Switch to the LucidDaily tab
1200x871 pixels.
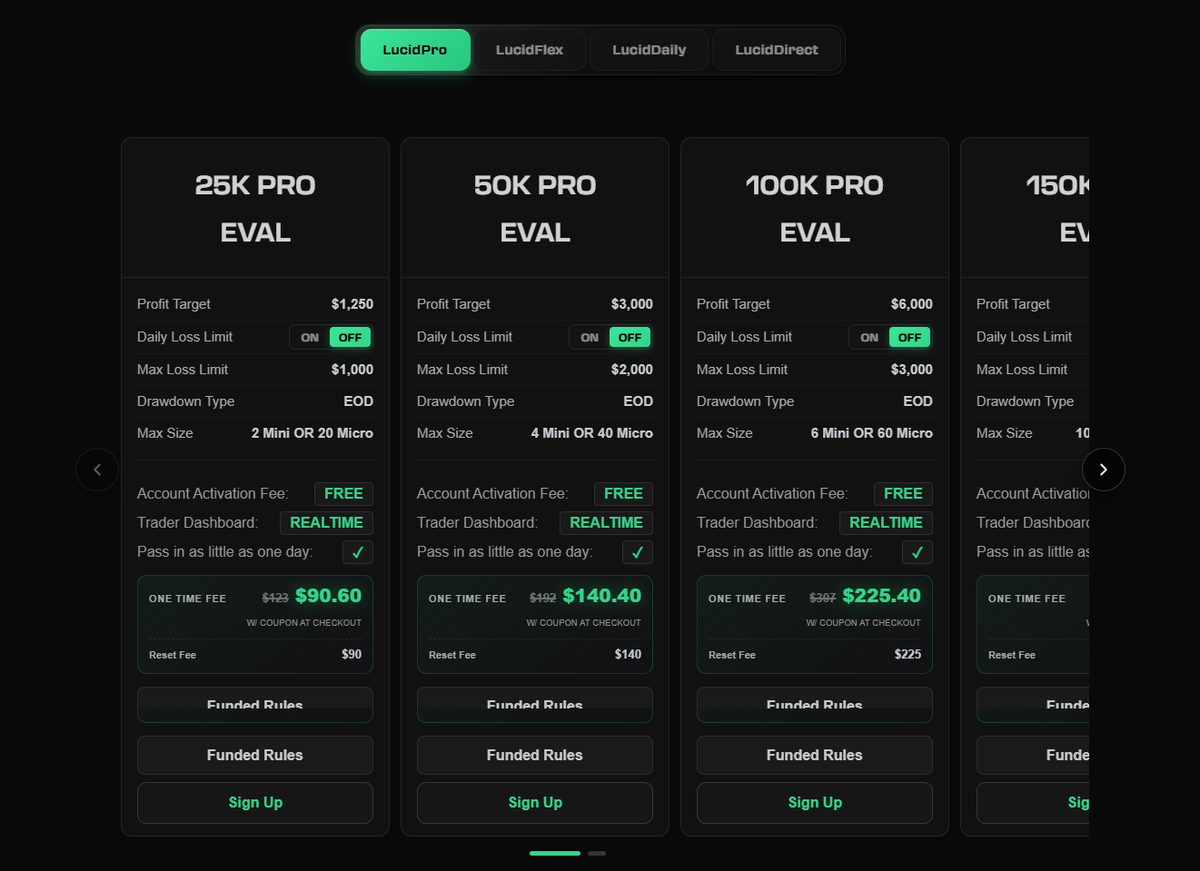click(x=649, y=50)
